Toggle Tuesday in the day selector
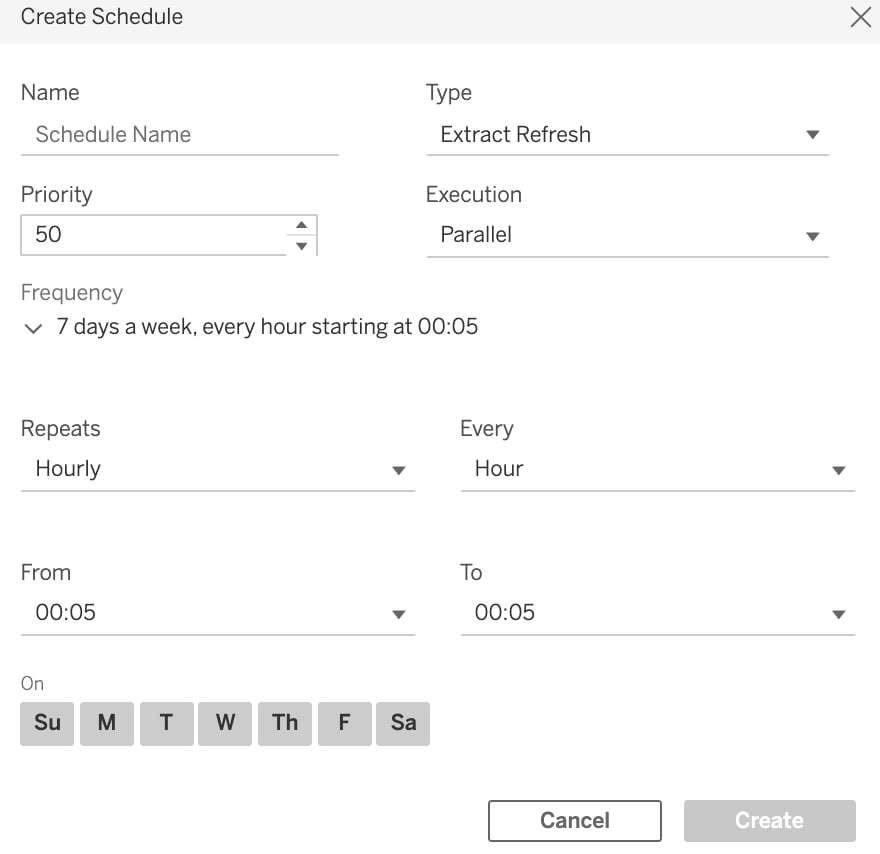 tap(167, 723)
